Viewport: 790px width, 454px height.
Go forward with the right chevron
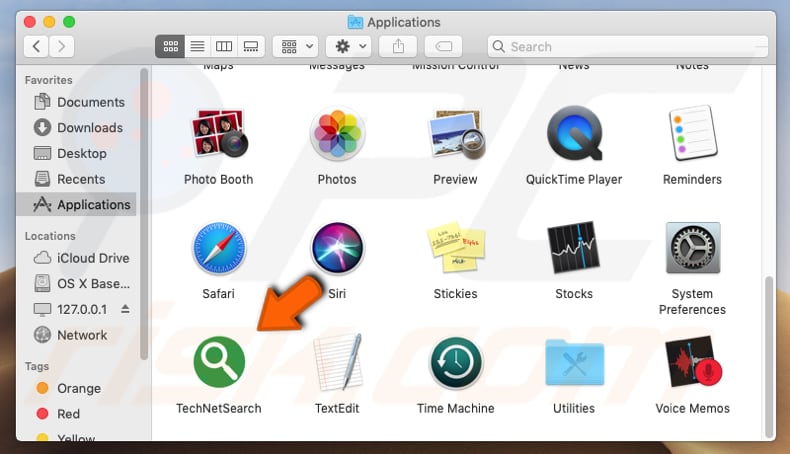(x=61, y=46)
